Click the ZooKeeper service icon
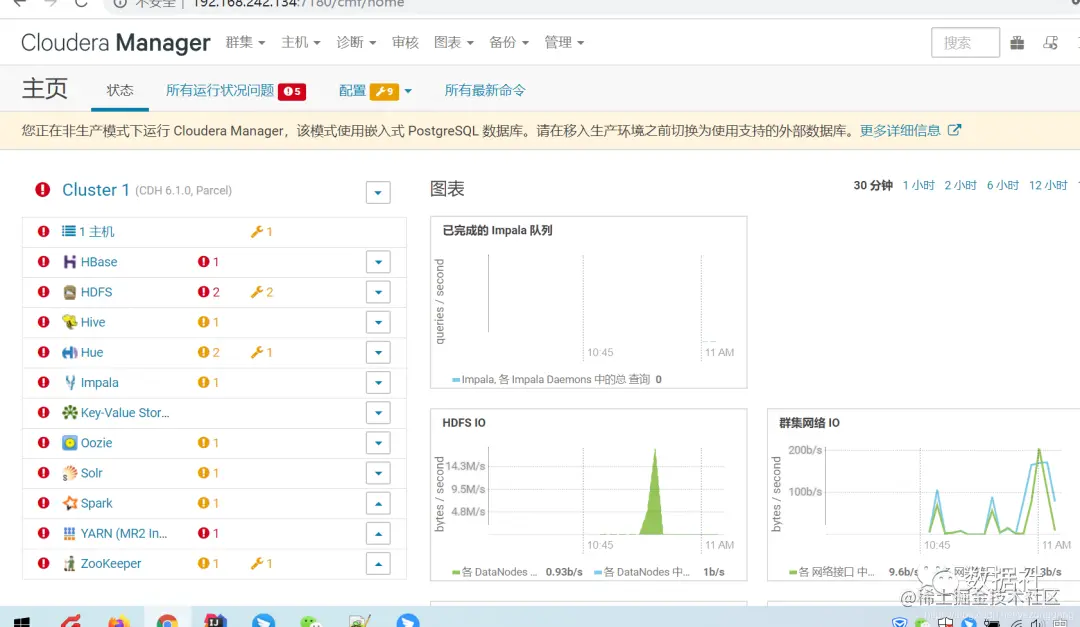The image size is (1080, 627). tap(70, 564)
